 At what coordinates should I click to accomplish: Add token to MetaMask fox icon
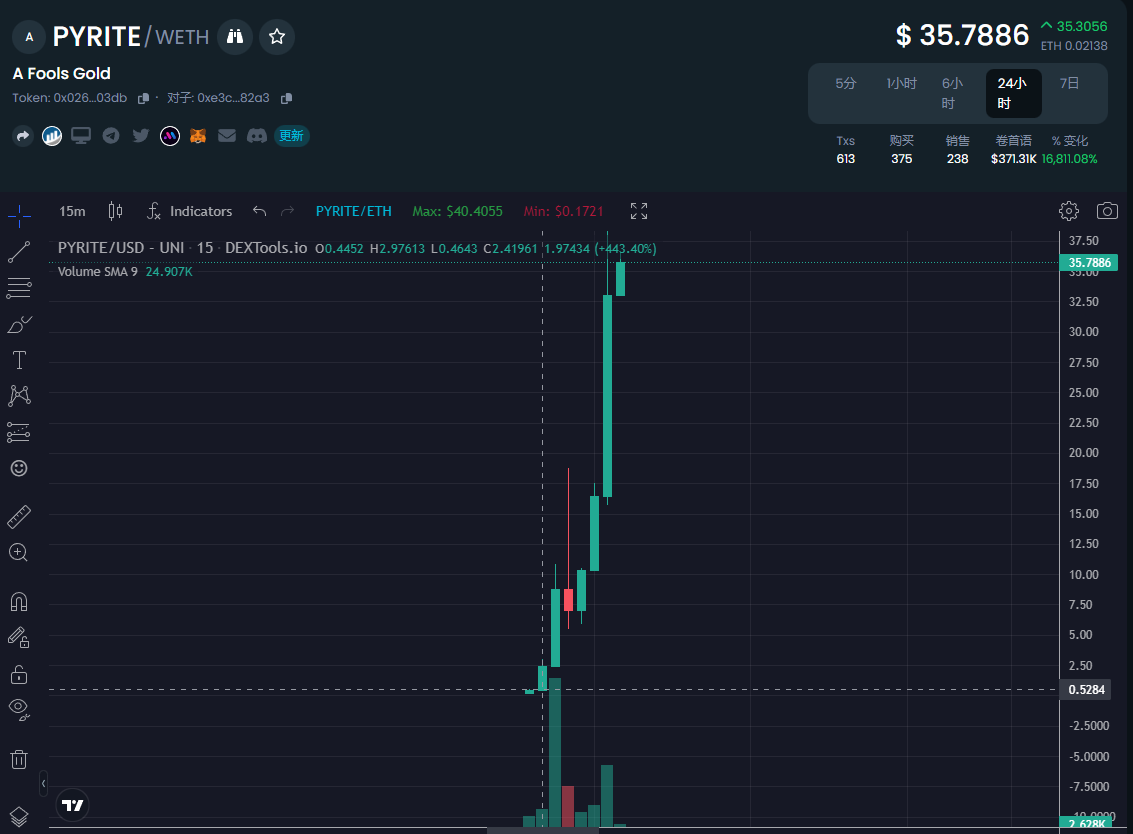coord(198,136)
